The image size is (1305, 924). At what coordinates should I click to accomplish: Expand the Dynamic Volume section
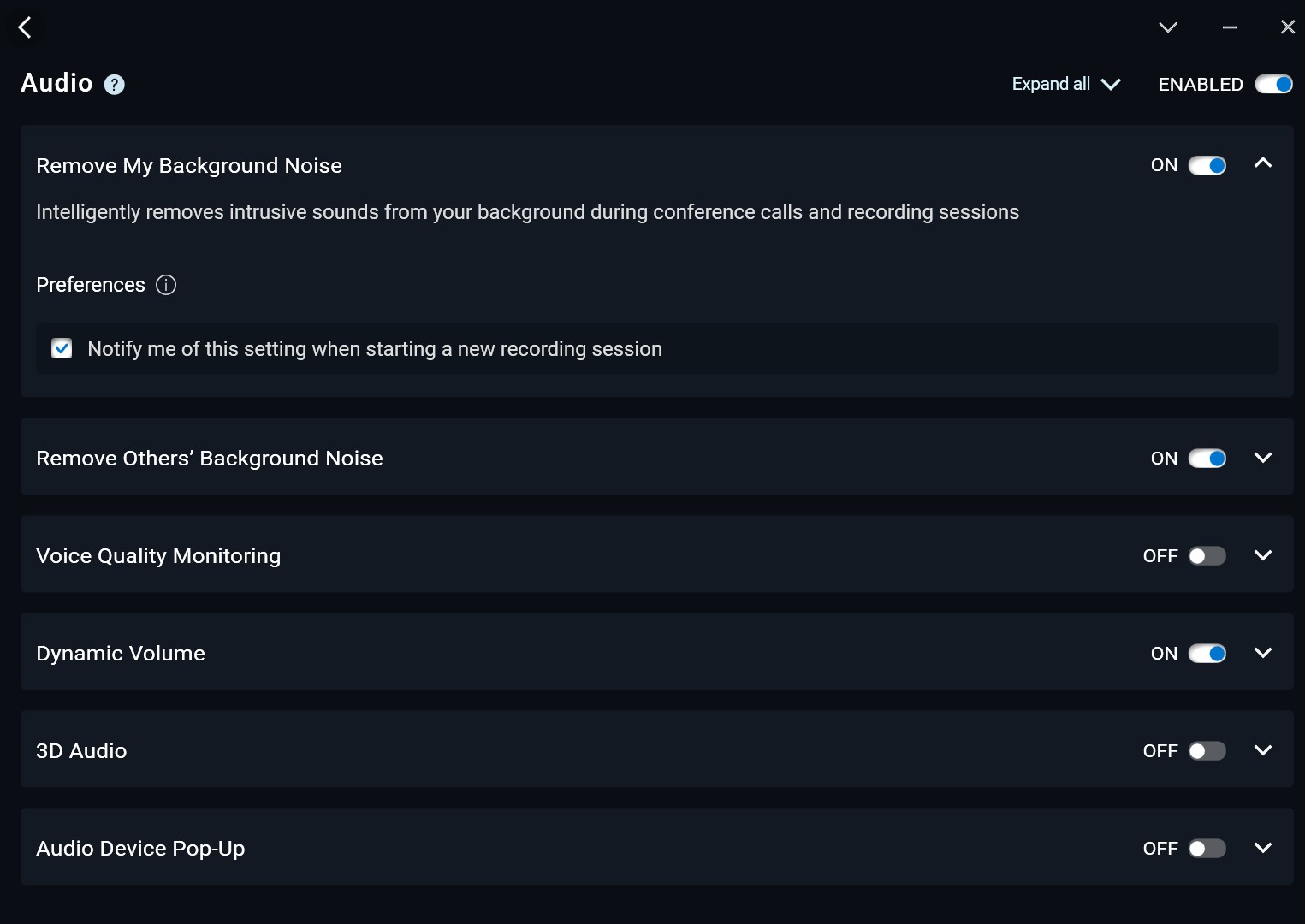tap(1262, 653)
